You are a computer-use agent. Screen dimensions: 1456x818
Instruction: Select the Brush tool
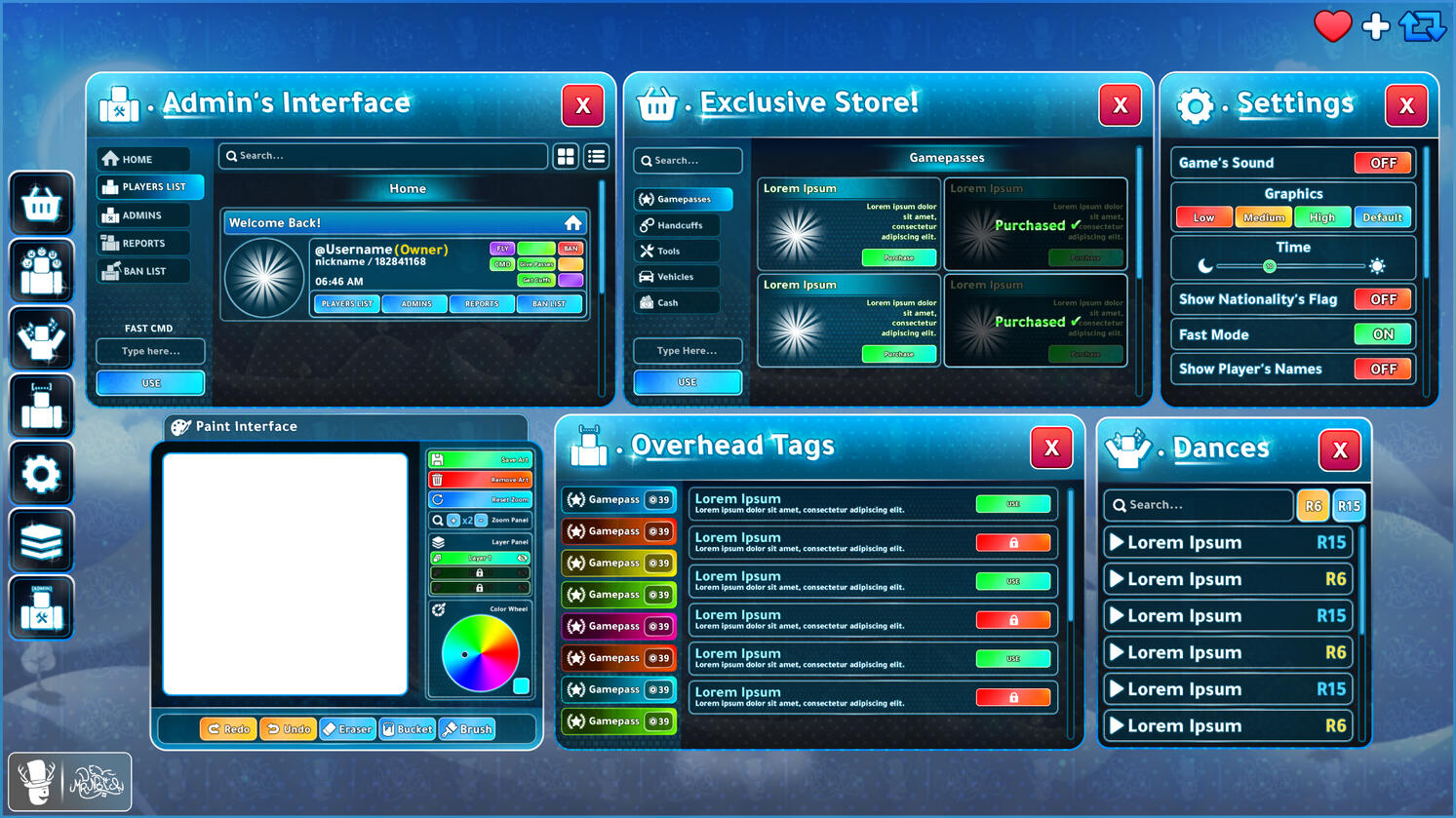coord(467,729)
